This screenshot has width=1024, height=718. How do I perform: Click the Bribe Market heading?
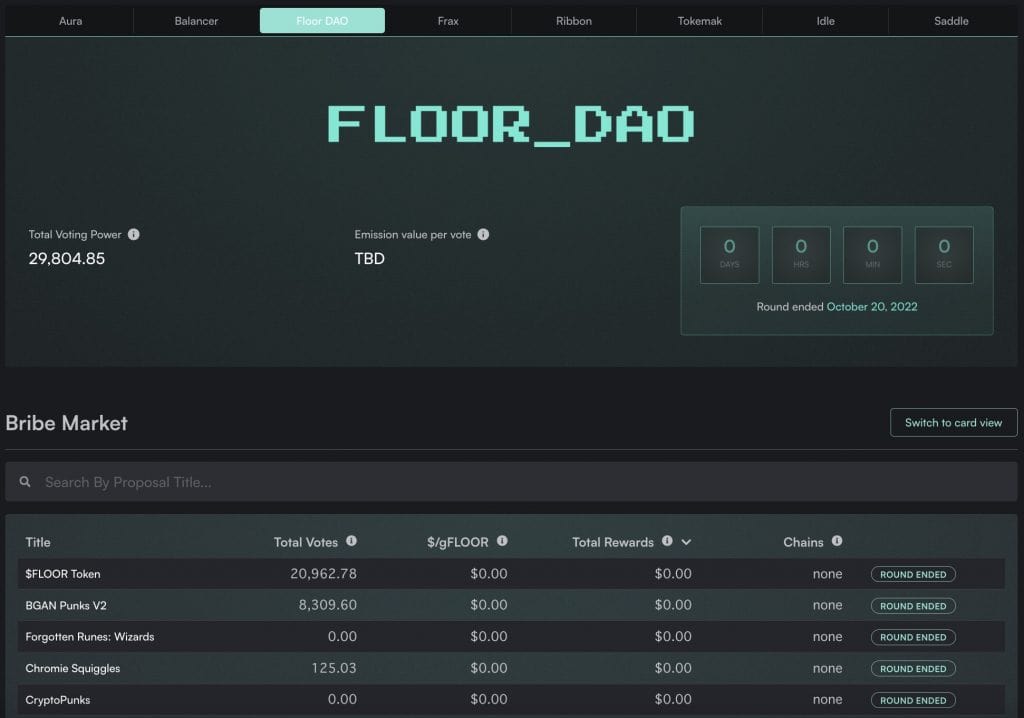(67, 423)
